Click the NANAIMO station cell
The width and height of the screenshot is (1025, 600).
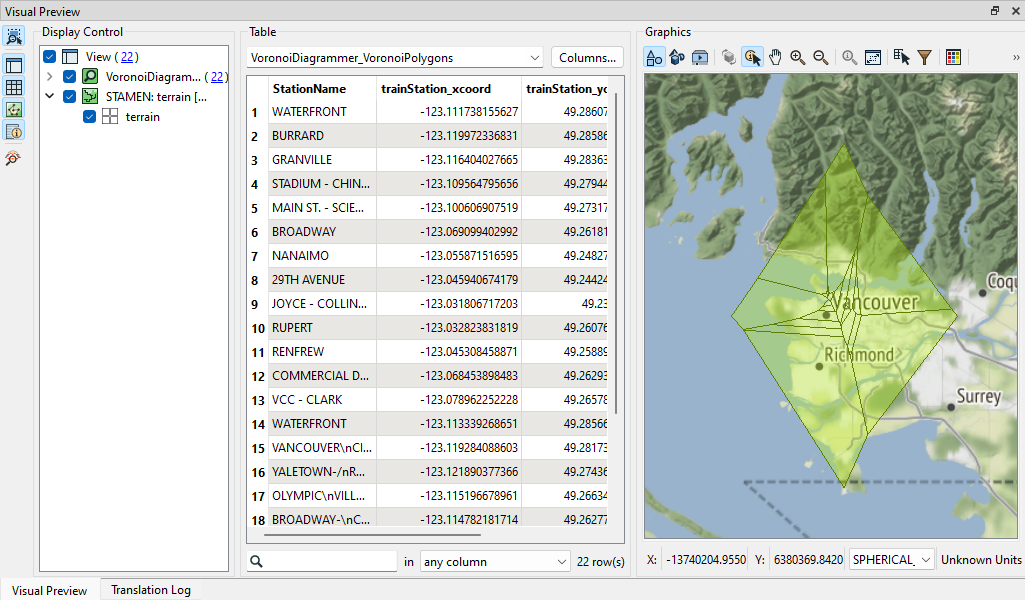tap(322, 256)
